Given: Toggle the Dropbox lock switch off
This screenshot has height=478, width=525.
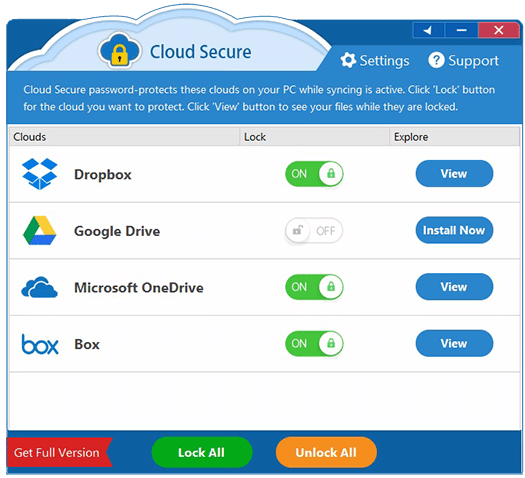Looking at the screenshot, I should click(314, 174).
